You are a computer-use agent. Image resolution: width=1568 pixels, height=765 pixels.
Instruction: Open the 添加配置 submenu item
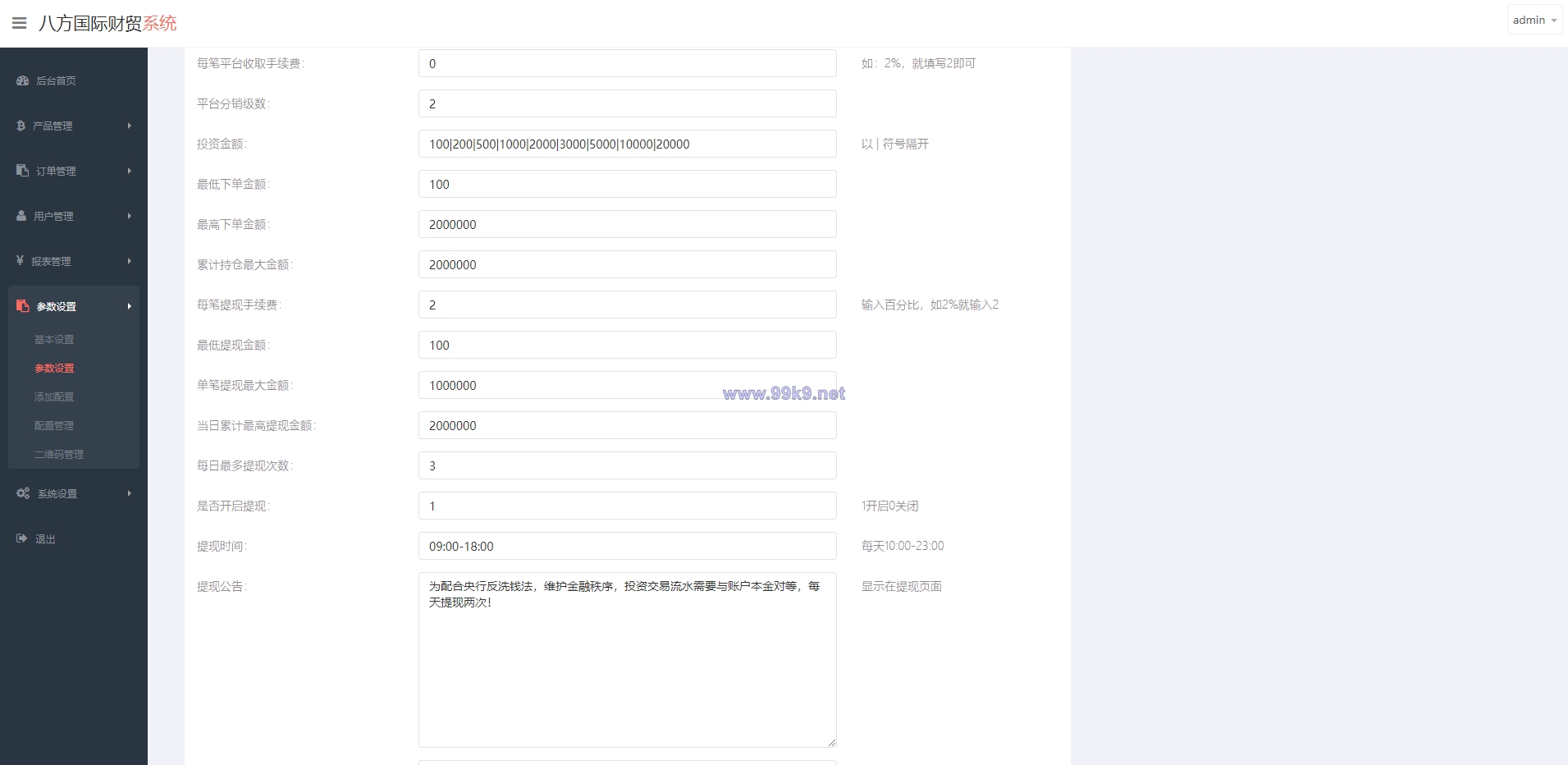(x=54, y=396)
